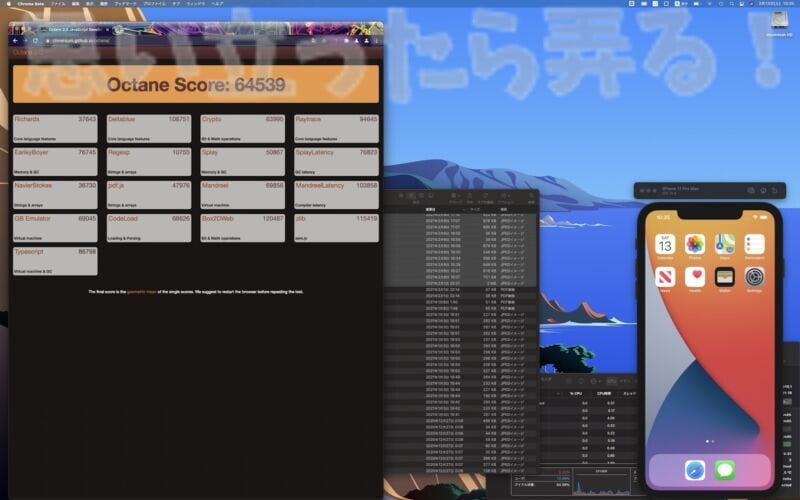
Task: Open the ファイル menu
Action: click(x=58, y=4)
